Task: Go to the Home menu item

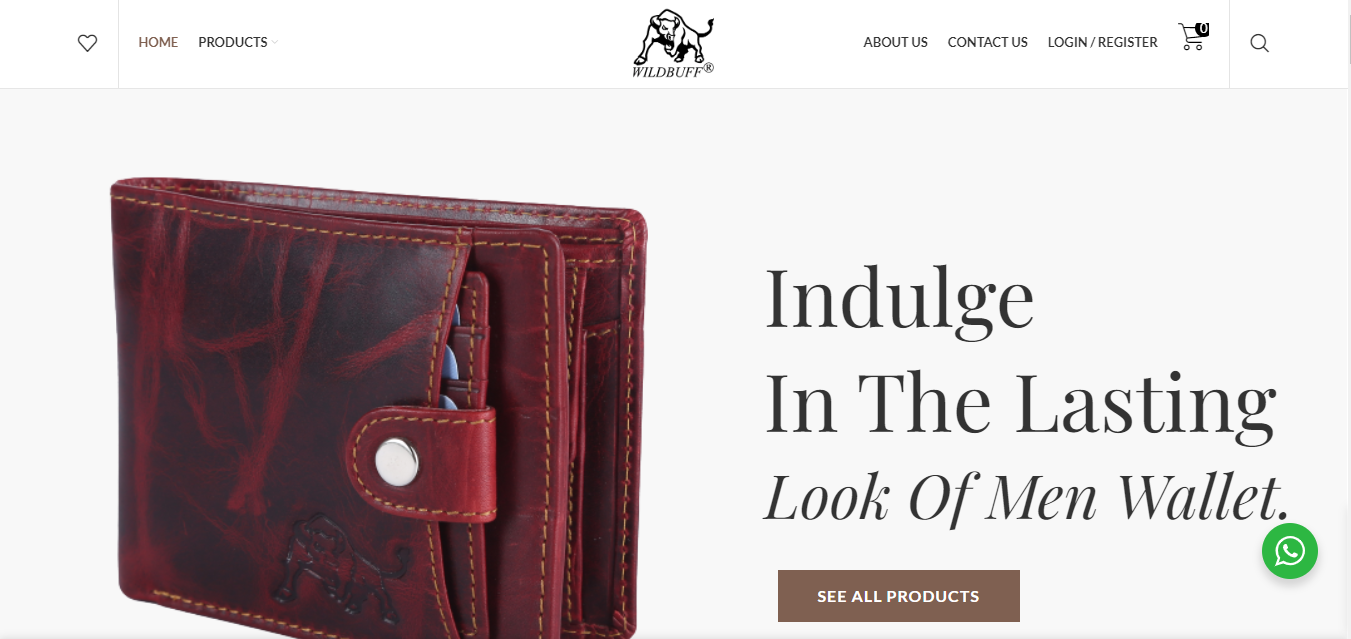Action: [158, 43]
